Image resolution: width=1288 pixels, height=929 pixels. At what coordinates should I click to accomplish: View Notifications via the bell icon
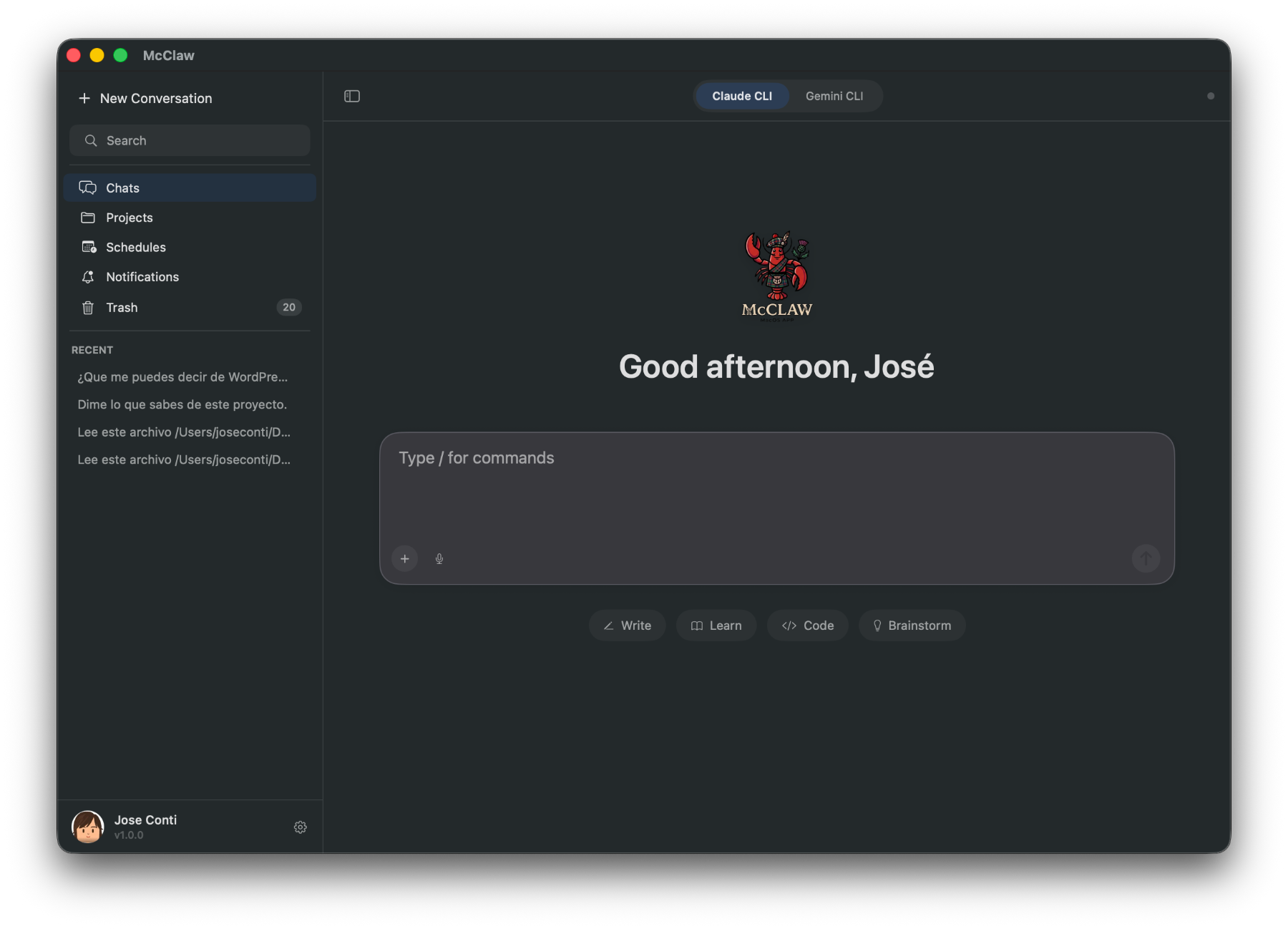coord(88,277)
